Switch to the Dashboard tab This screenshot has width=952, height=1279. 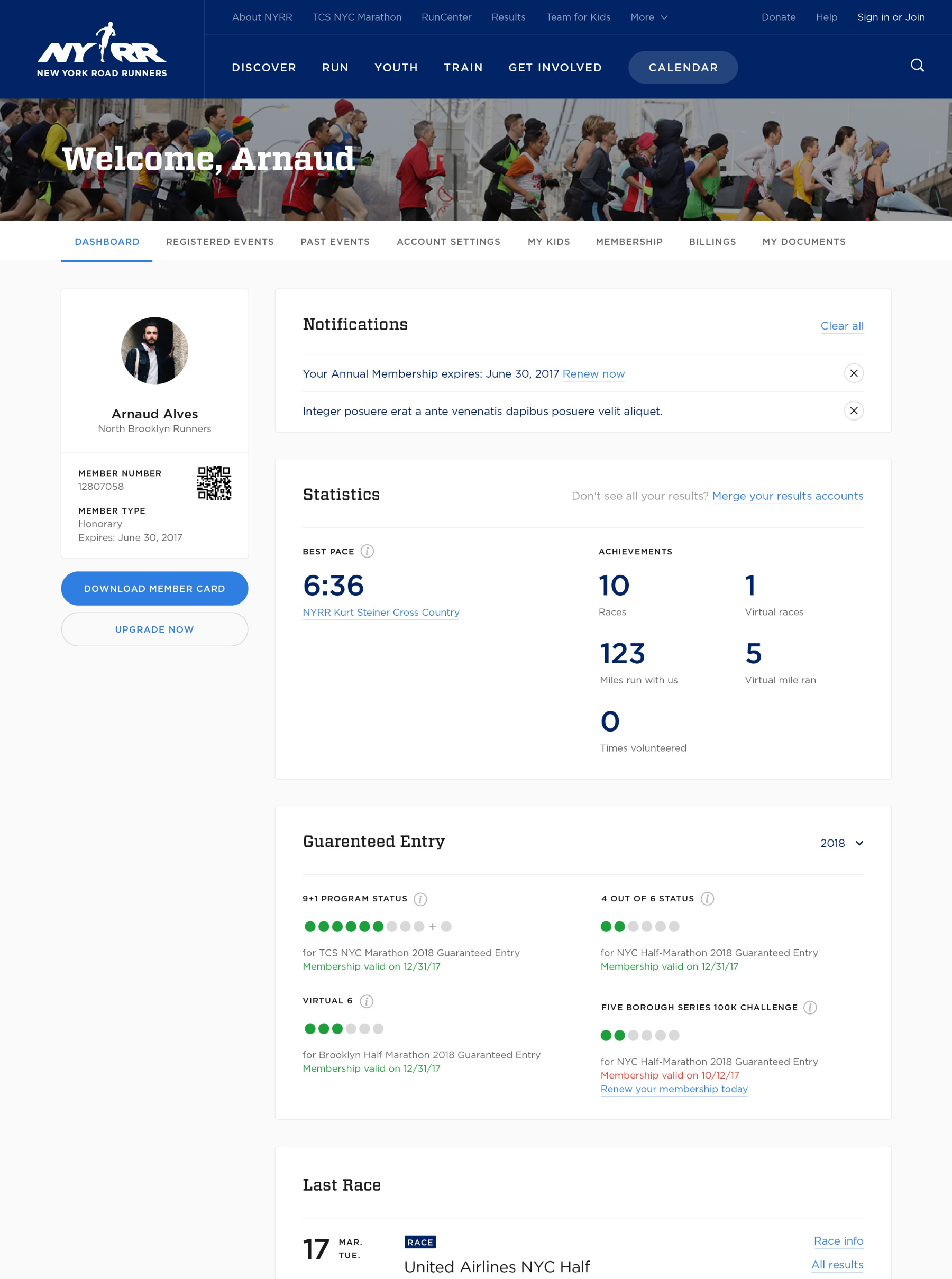(107, 242)
